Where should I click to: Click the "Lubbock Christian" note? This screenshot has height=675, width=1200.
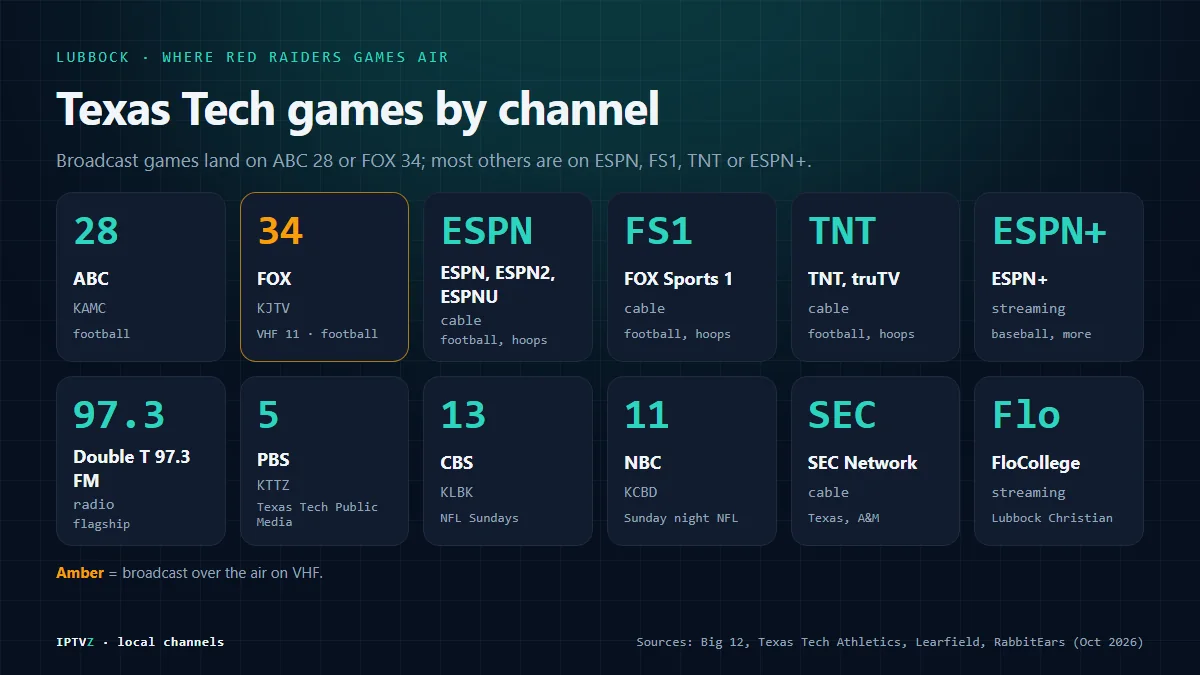tap(1052, 518)
